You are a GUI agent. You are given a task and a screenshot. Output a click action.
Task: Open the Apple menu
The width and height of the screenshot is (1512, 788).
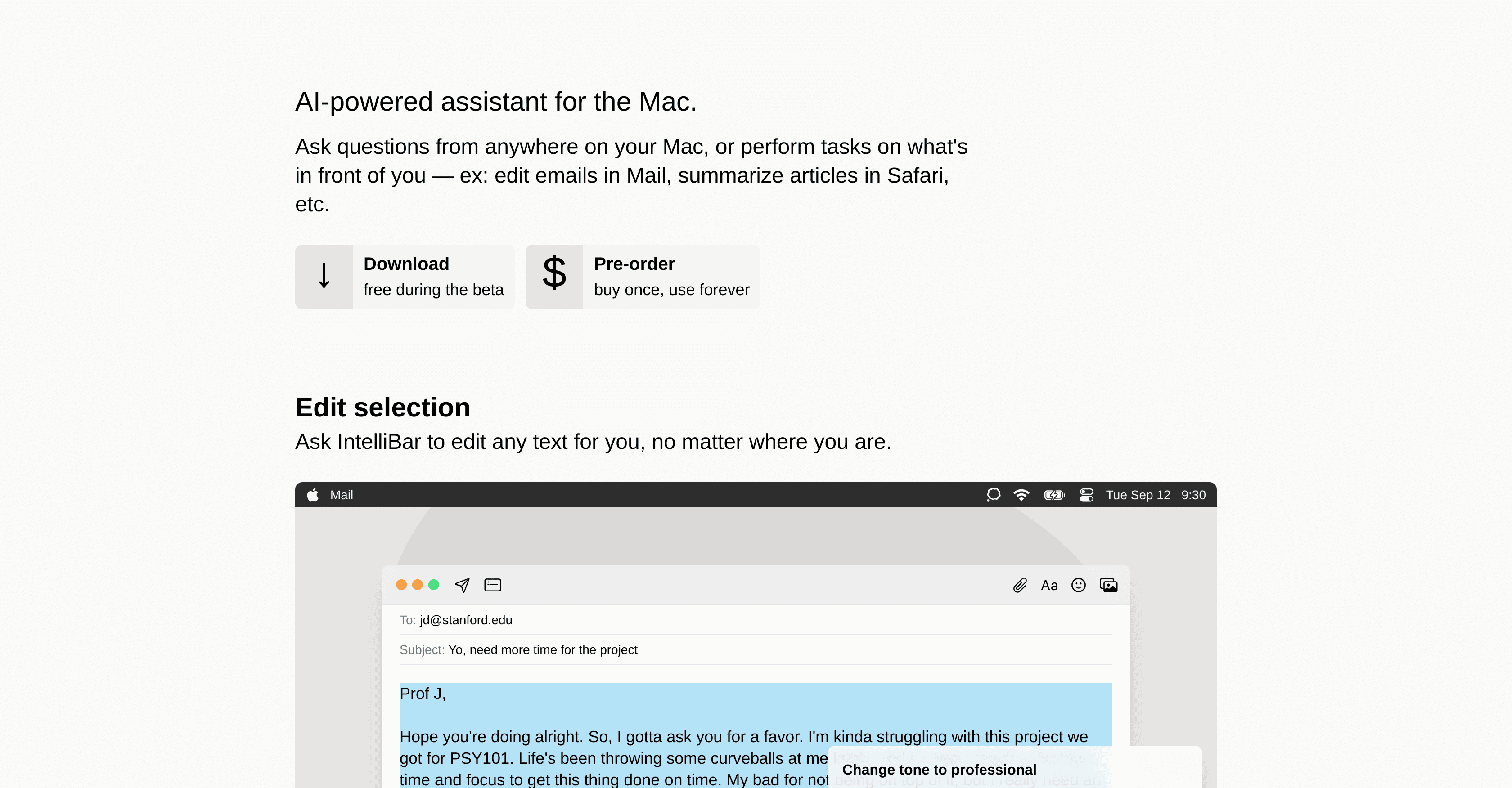click(313, 495)
